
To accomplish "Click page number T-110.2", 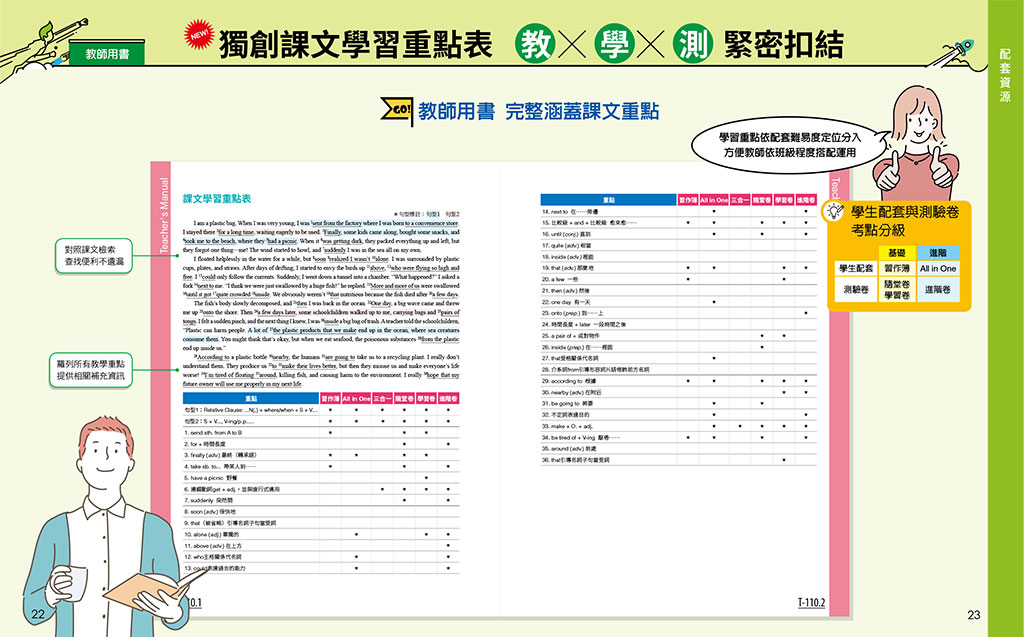I will (811, 602).
